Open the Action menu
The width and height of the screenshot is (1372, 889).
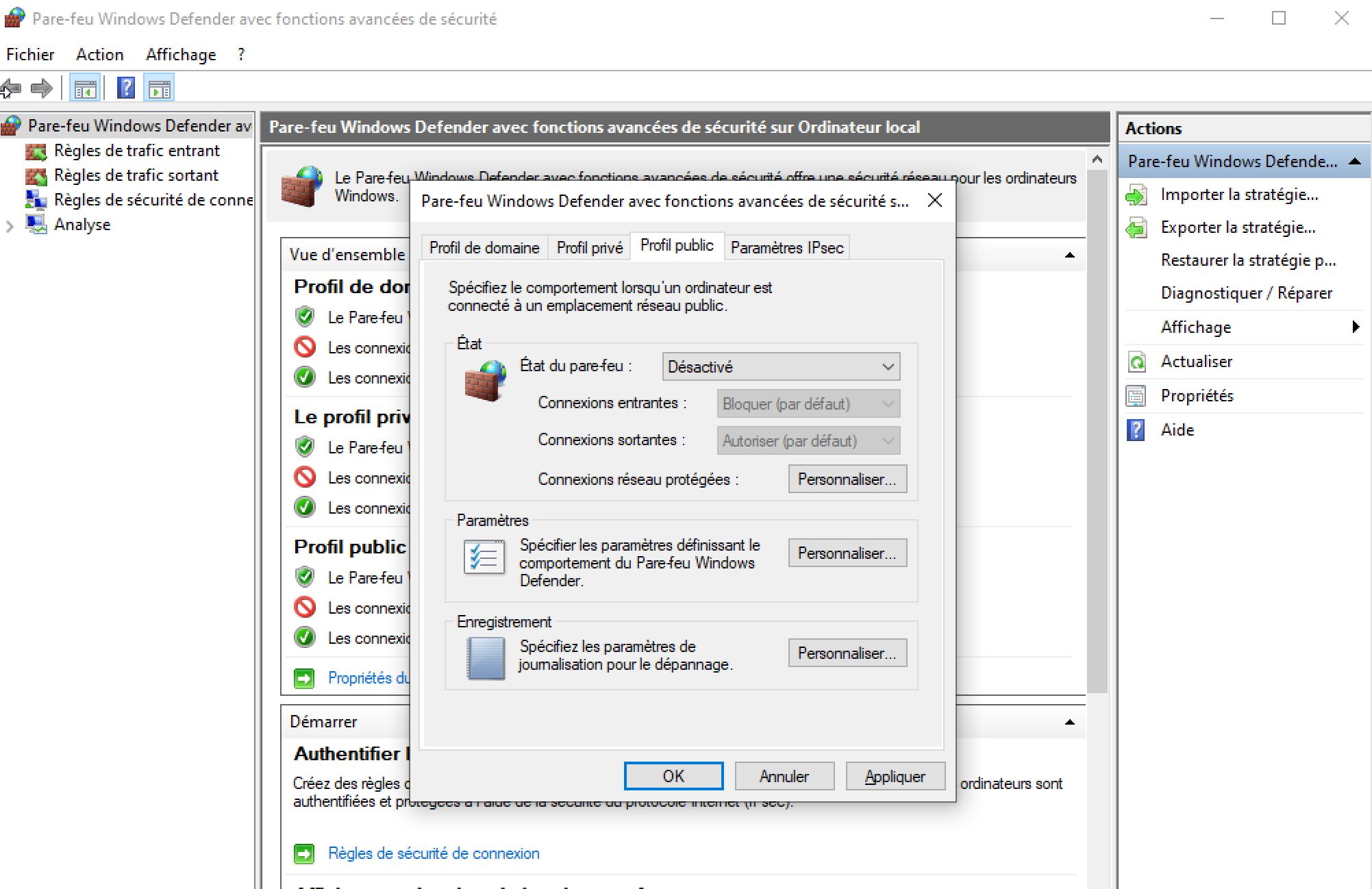(x=100, y=55)
